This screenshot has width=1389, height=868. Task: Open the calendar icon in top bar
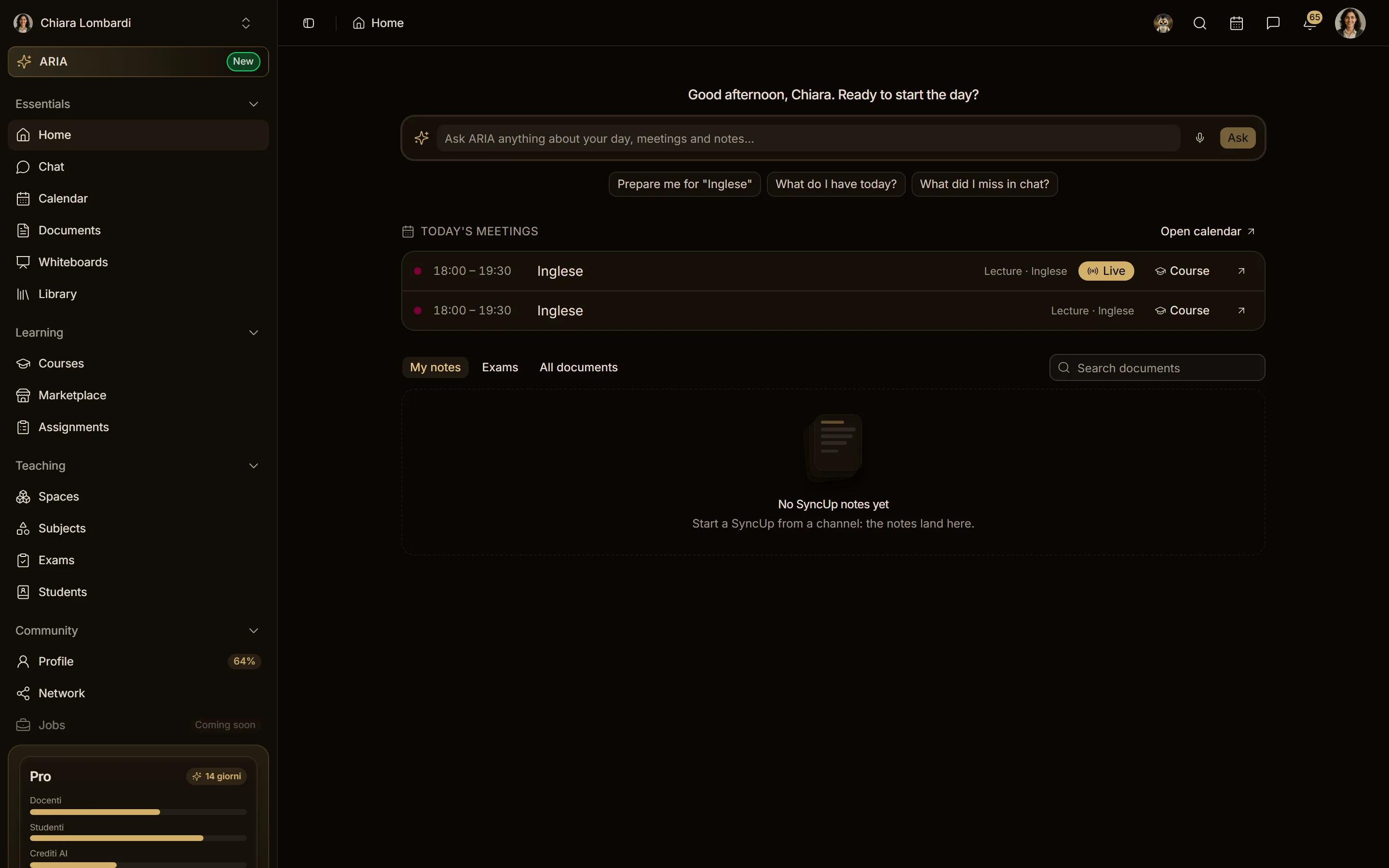click(1236, 23)
